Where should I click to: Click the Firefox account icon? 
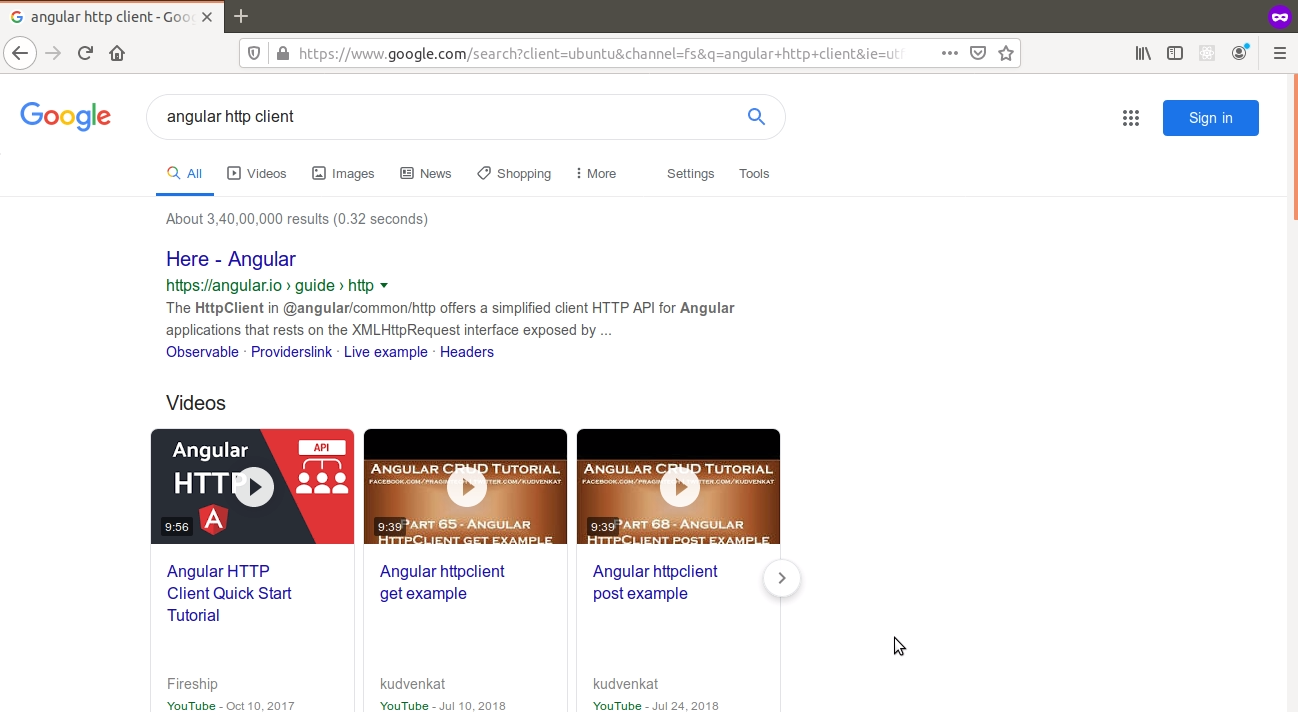[1239, 52]
